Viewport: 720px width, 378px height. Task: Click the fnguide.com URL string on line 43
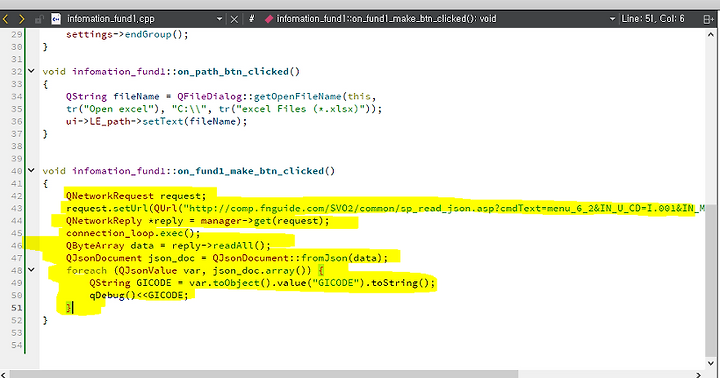click(x=444, y=208)
